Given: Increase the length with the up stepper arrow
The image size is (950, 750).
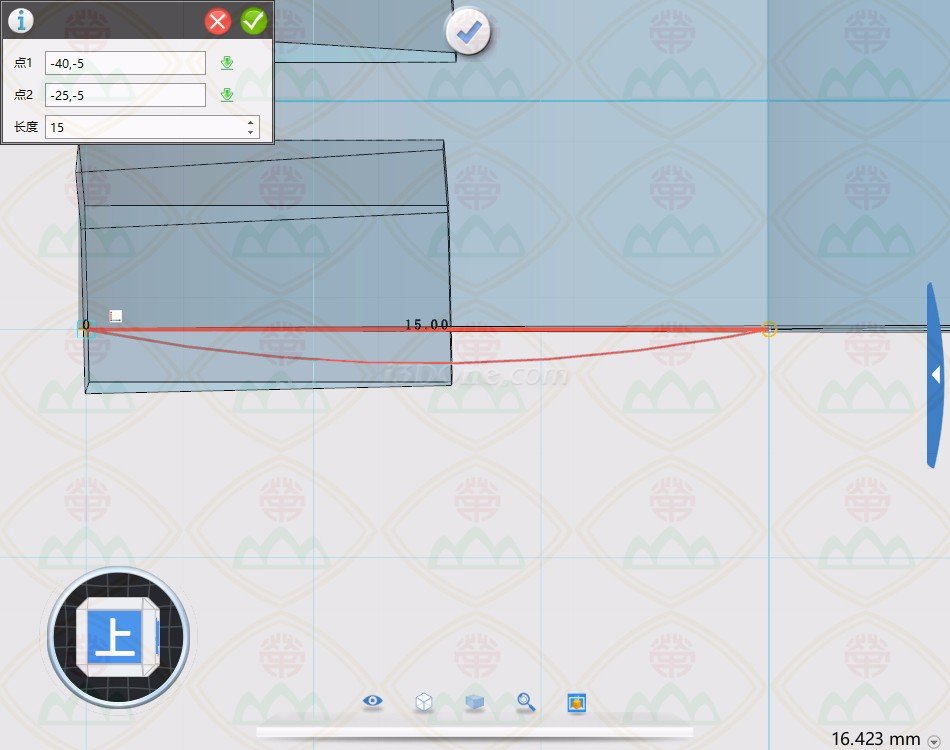Looking at the screenshot, I should click(x=249, y=122).
